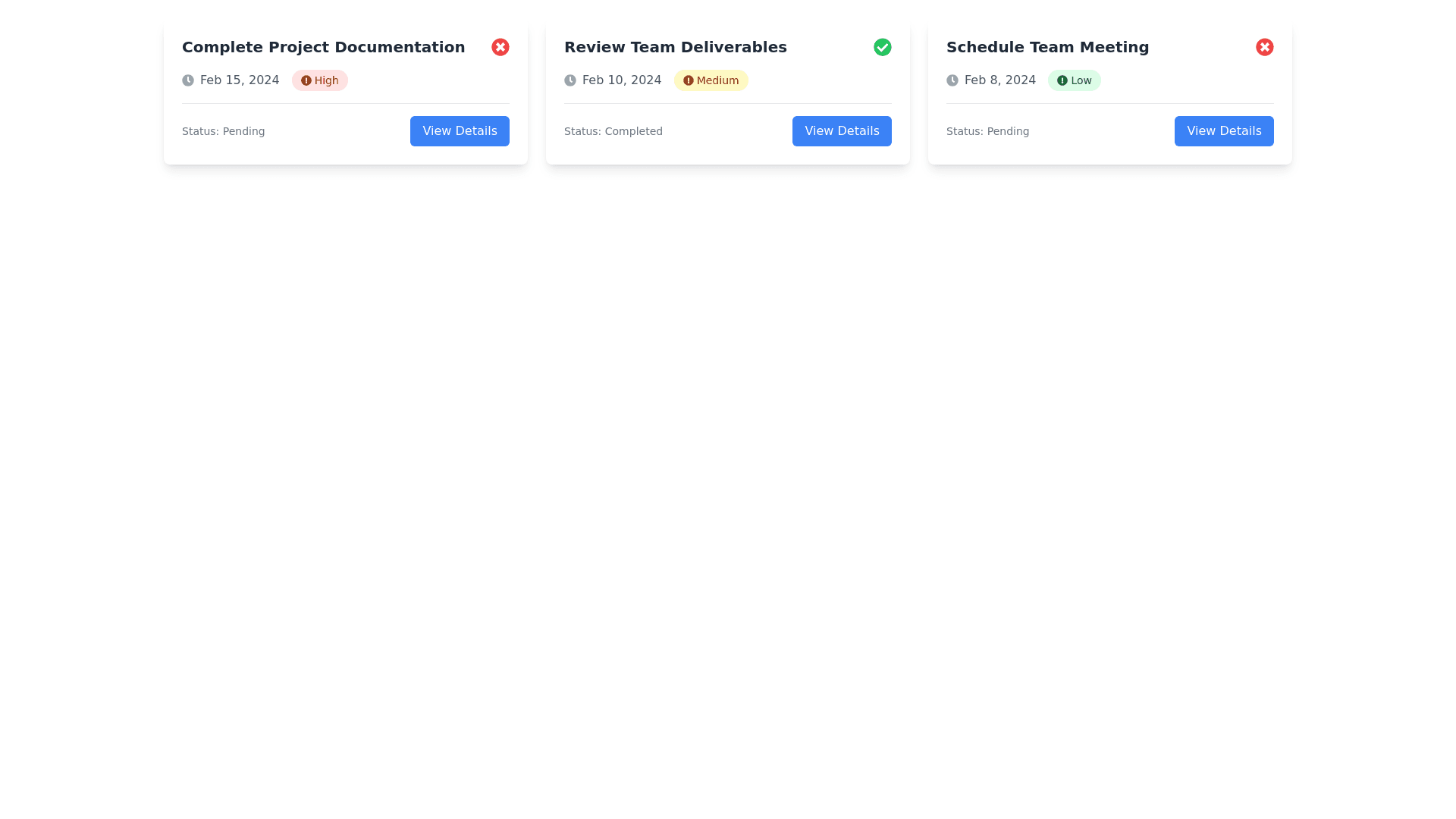This screenshot has width=1456, height=819.
Task: Click clock icon beside Feb 15, 2024
Action: tap(188, 80)
